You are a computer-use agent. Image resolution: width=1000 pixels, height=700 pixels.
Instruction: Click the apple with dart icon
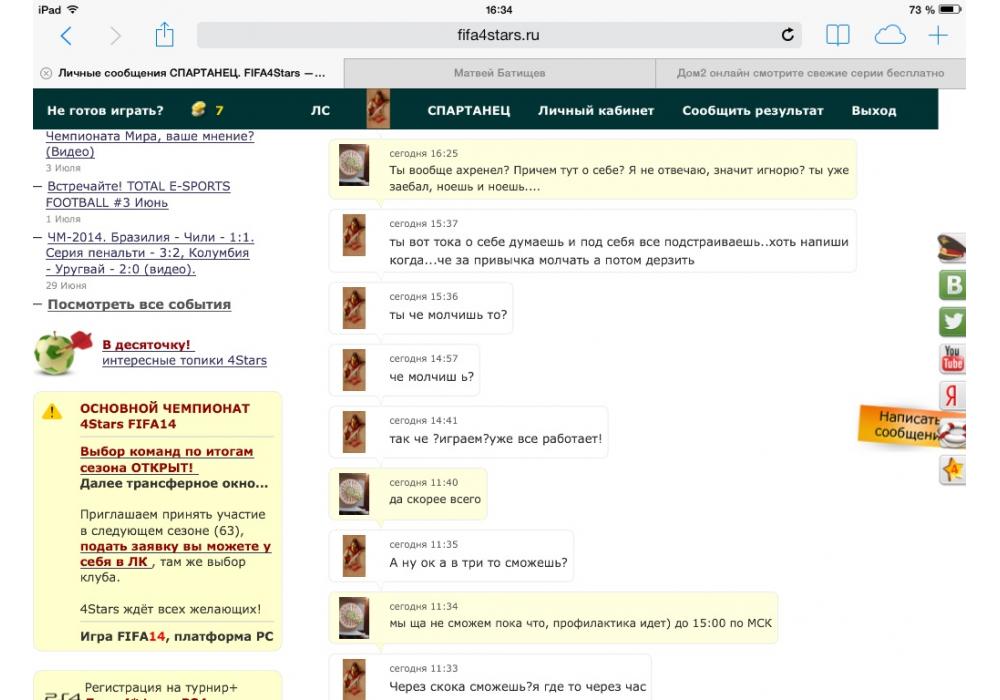61,352
